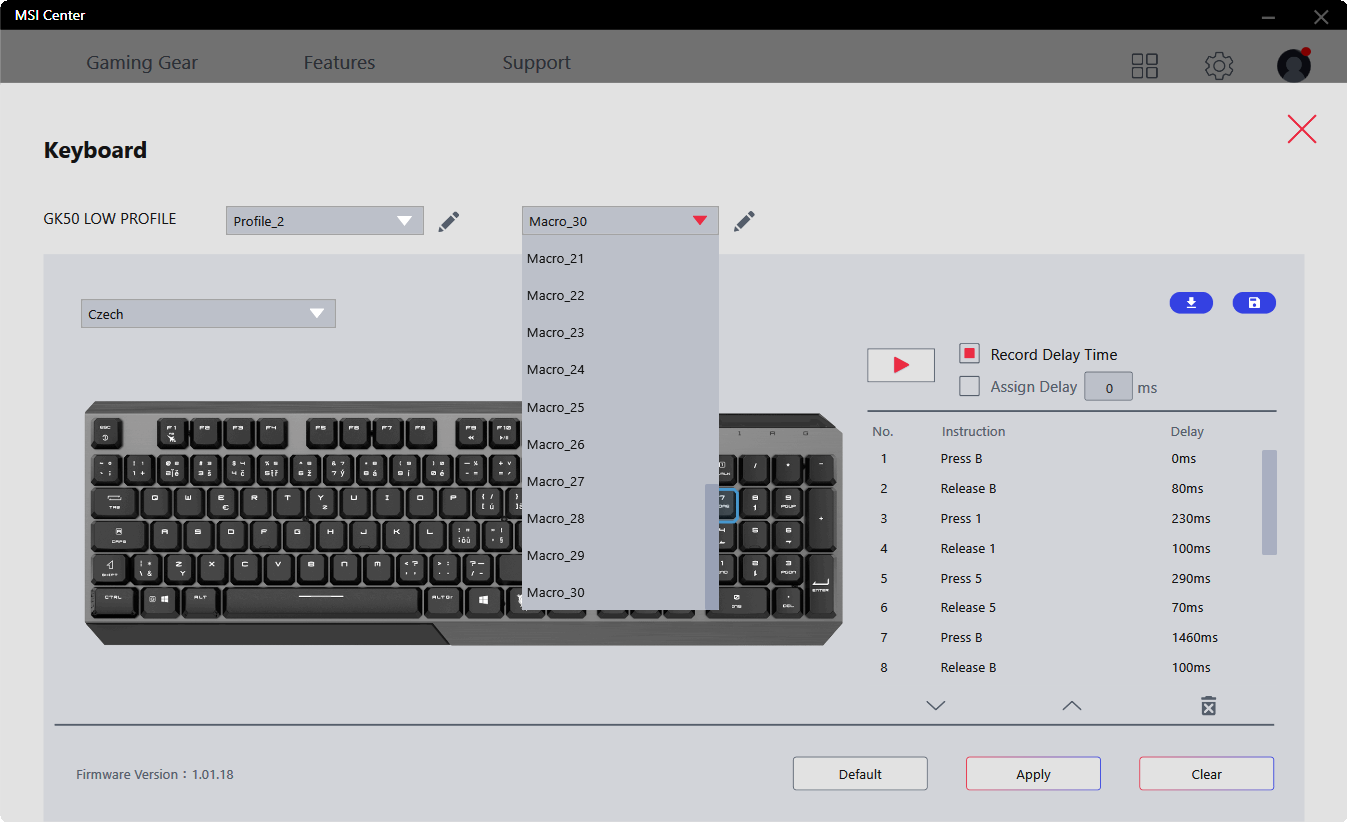Click the Clear button
This screenshot has height=822, width=1347.
pos(1206,774)
